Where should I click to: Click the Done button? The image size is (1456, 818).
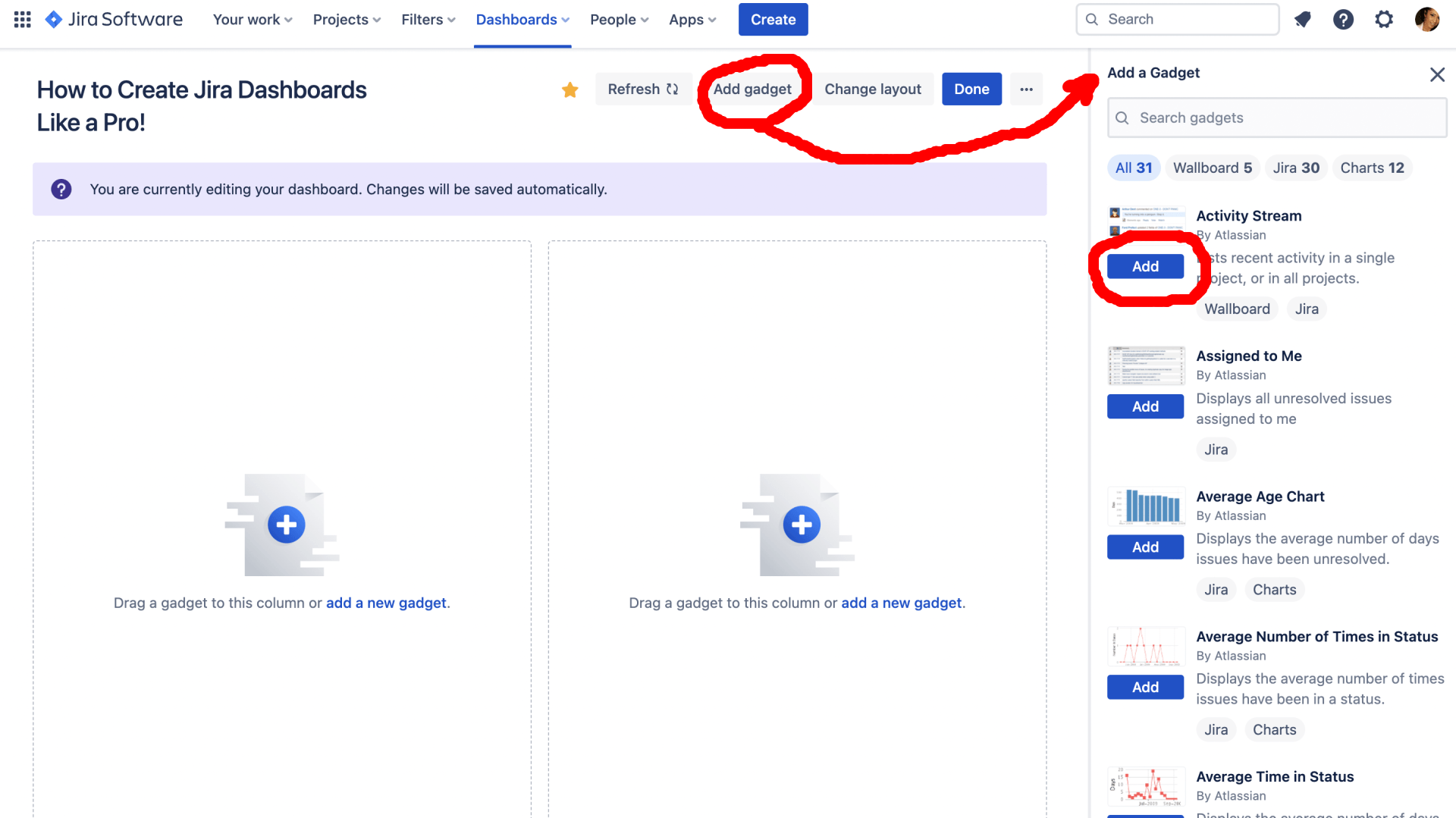(x=971, y=89)
